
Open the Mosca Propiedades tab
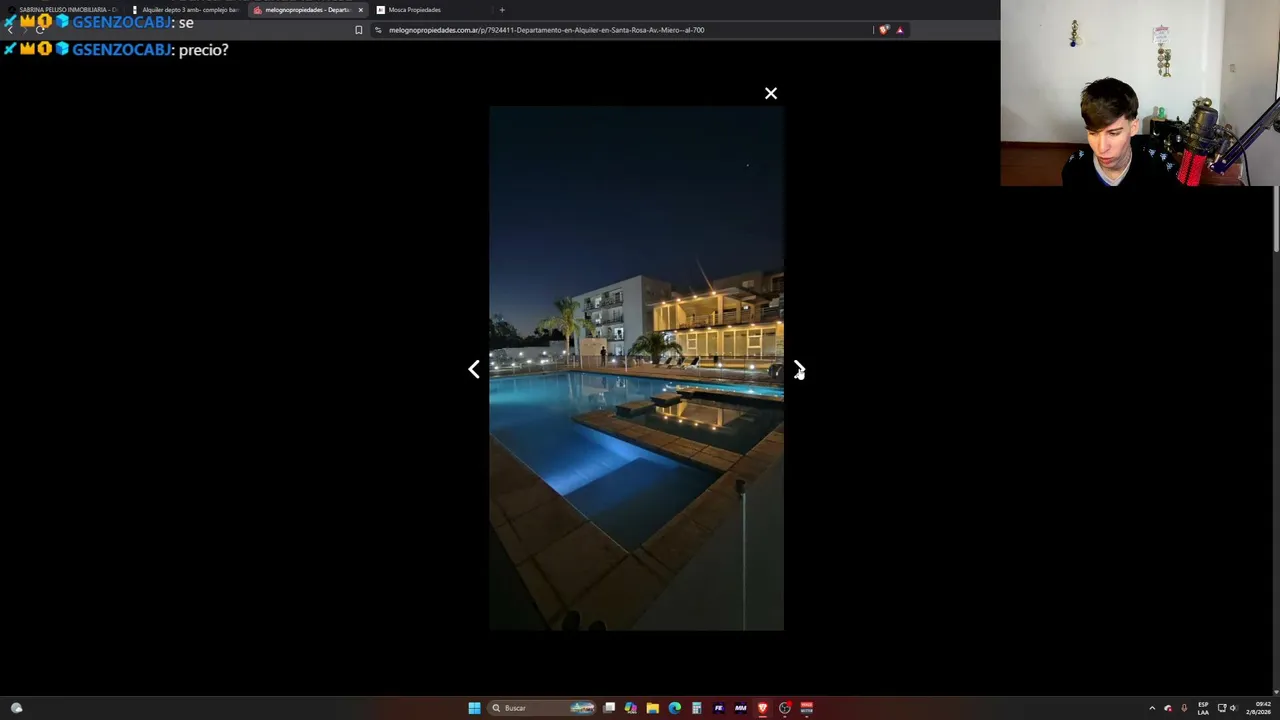(x=430, y=10)
